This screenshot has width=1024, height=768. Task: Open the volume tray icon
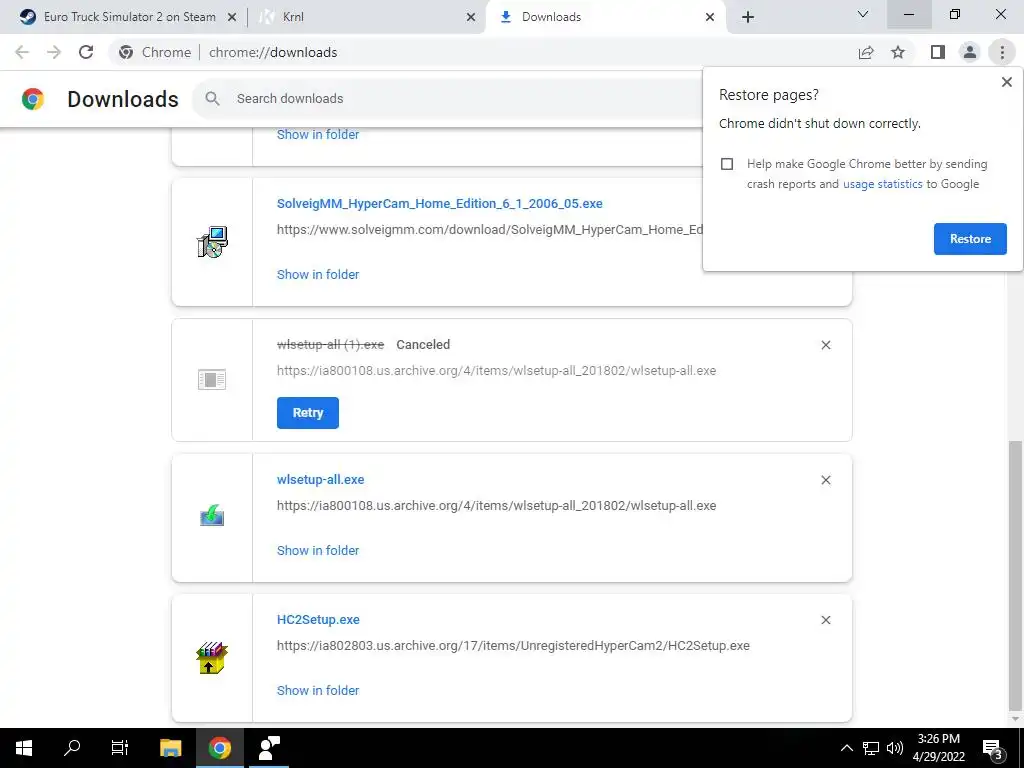coord(895,748)
